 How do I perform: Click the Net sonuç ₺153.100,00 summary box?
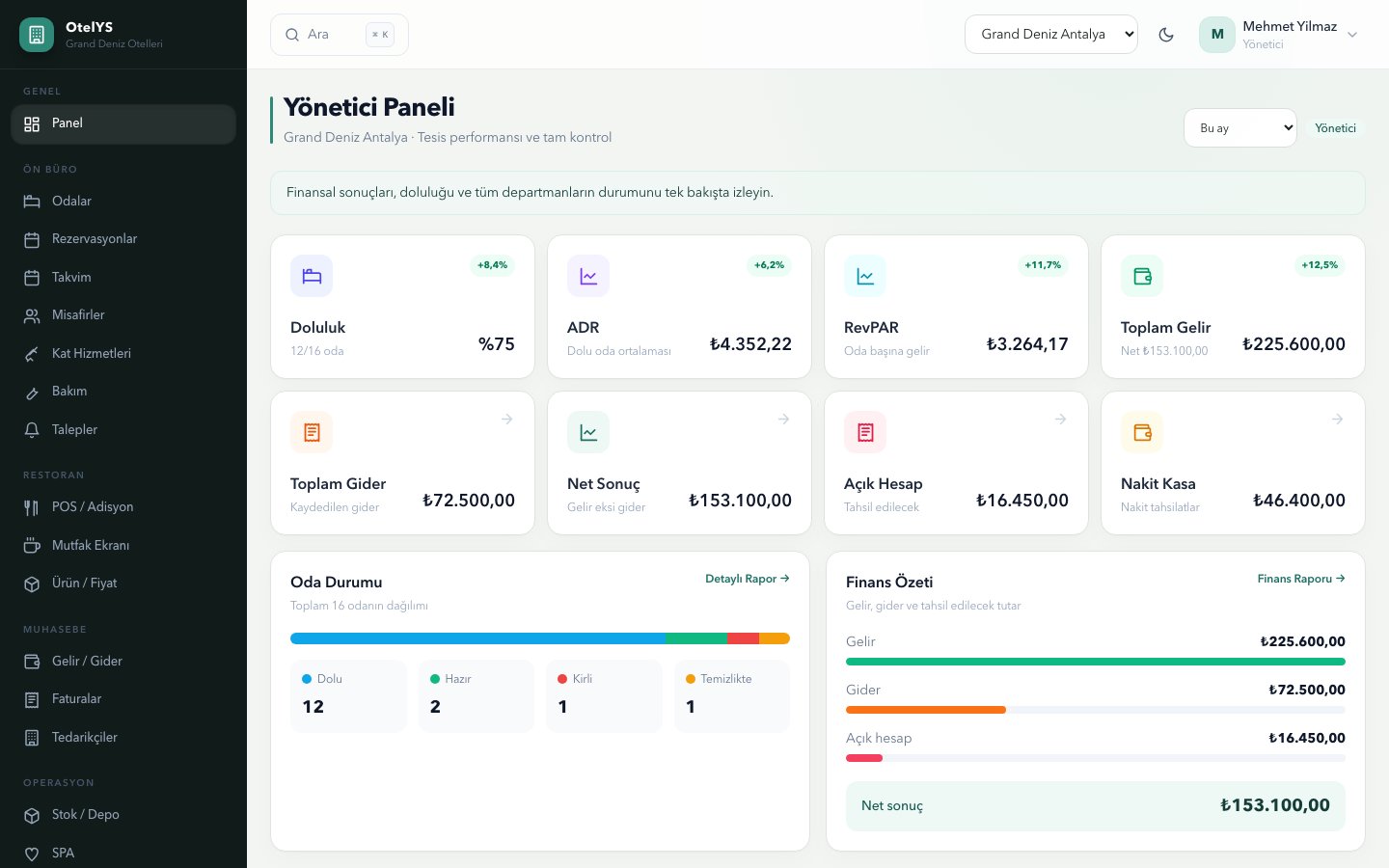(1096, 806)
